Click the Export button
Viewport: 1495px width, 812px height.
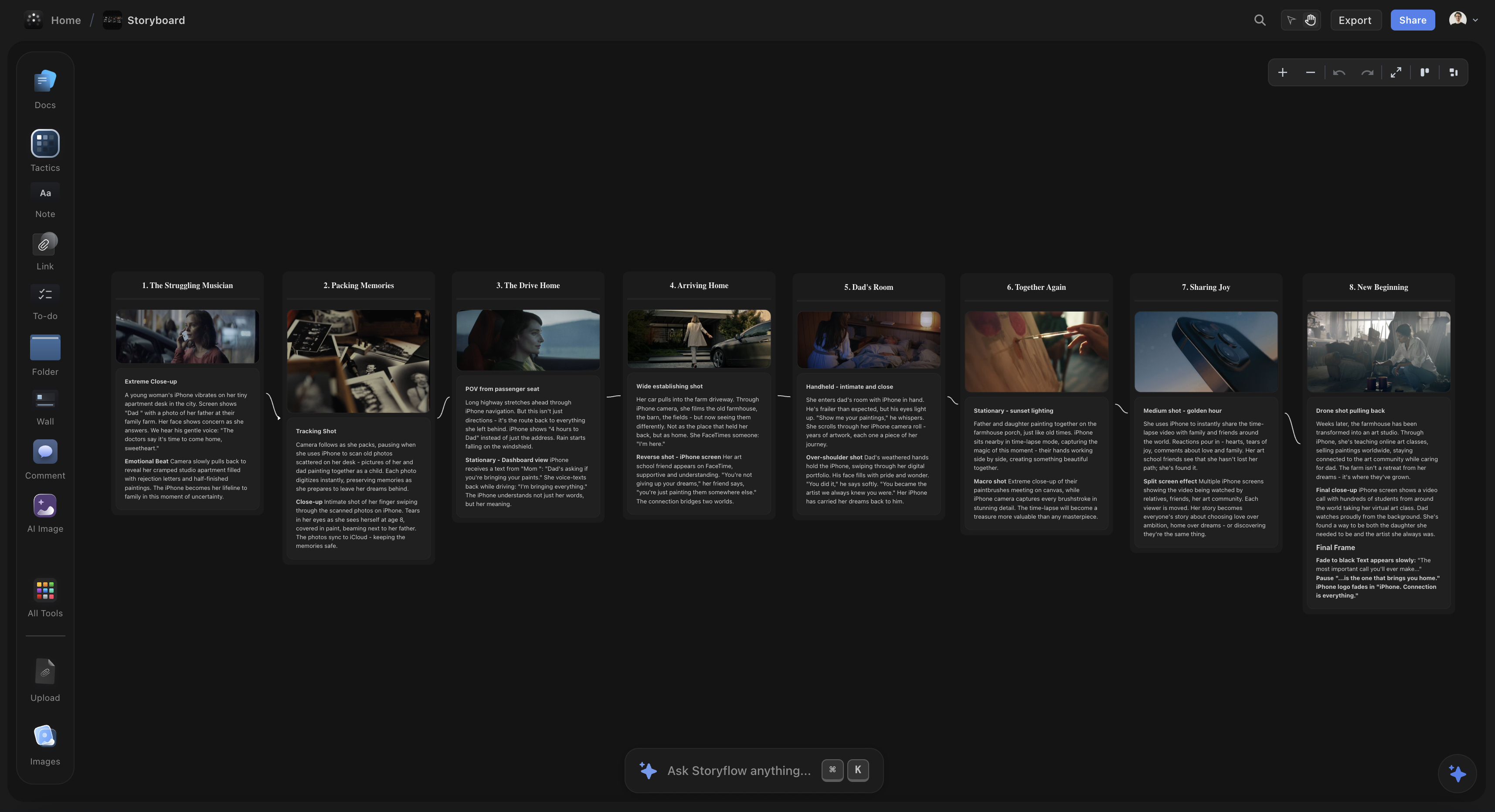coord(1355,20)
